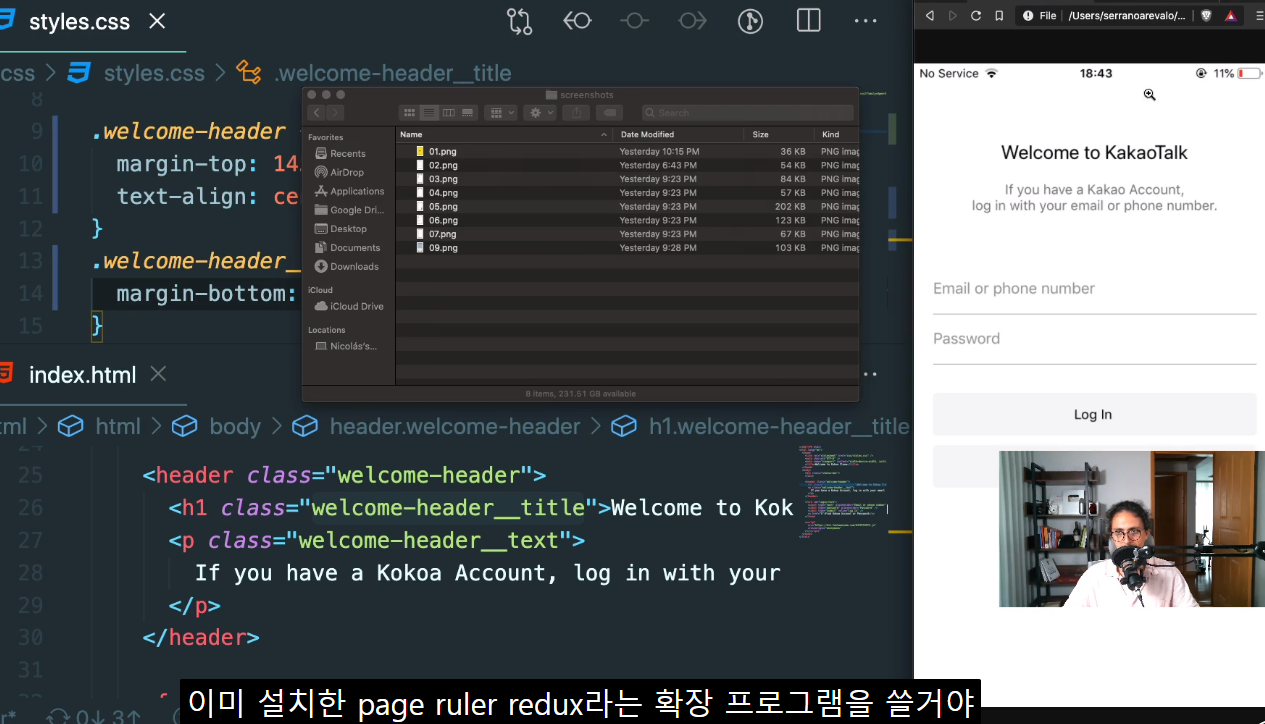The image size is (1265, 724).
Task: Reload the page in the browser
Action: [976, 15]
